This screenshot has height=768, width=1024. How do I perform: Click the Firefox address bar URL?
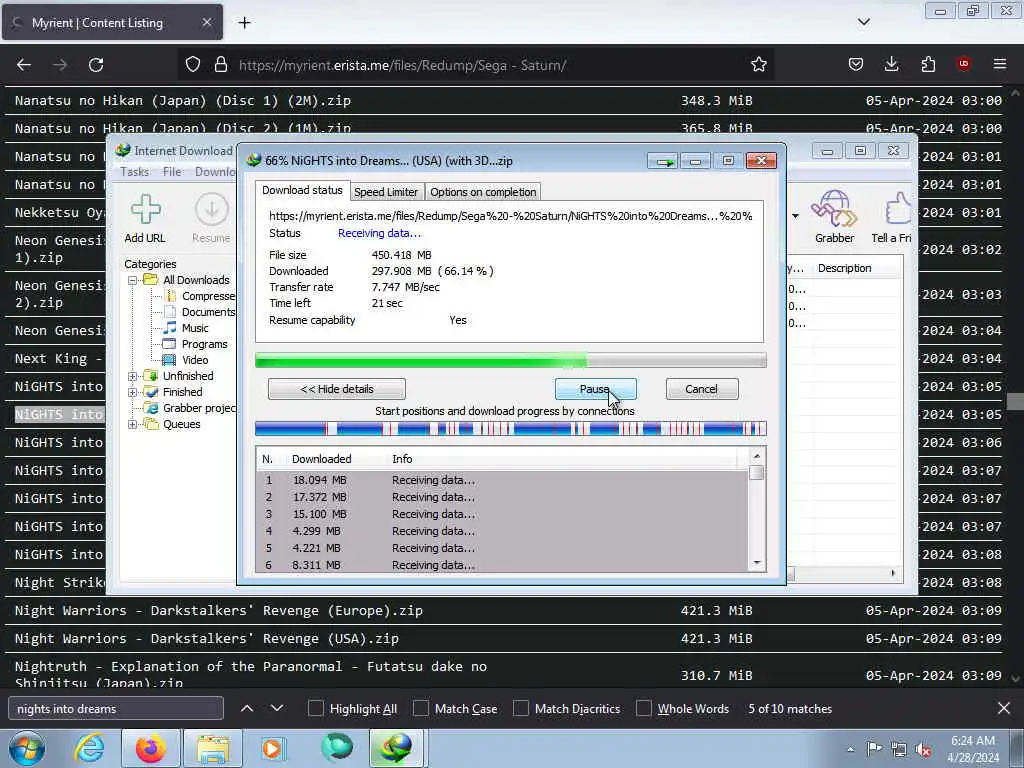402,65
